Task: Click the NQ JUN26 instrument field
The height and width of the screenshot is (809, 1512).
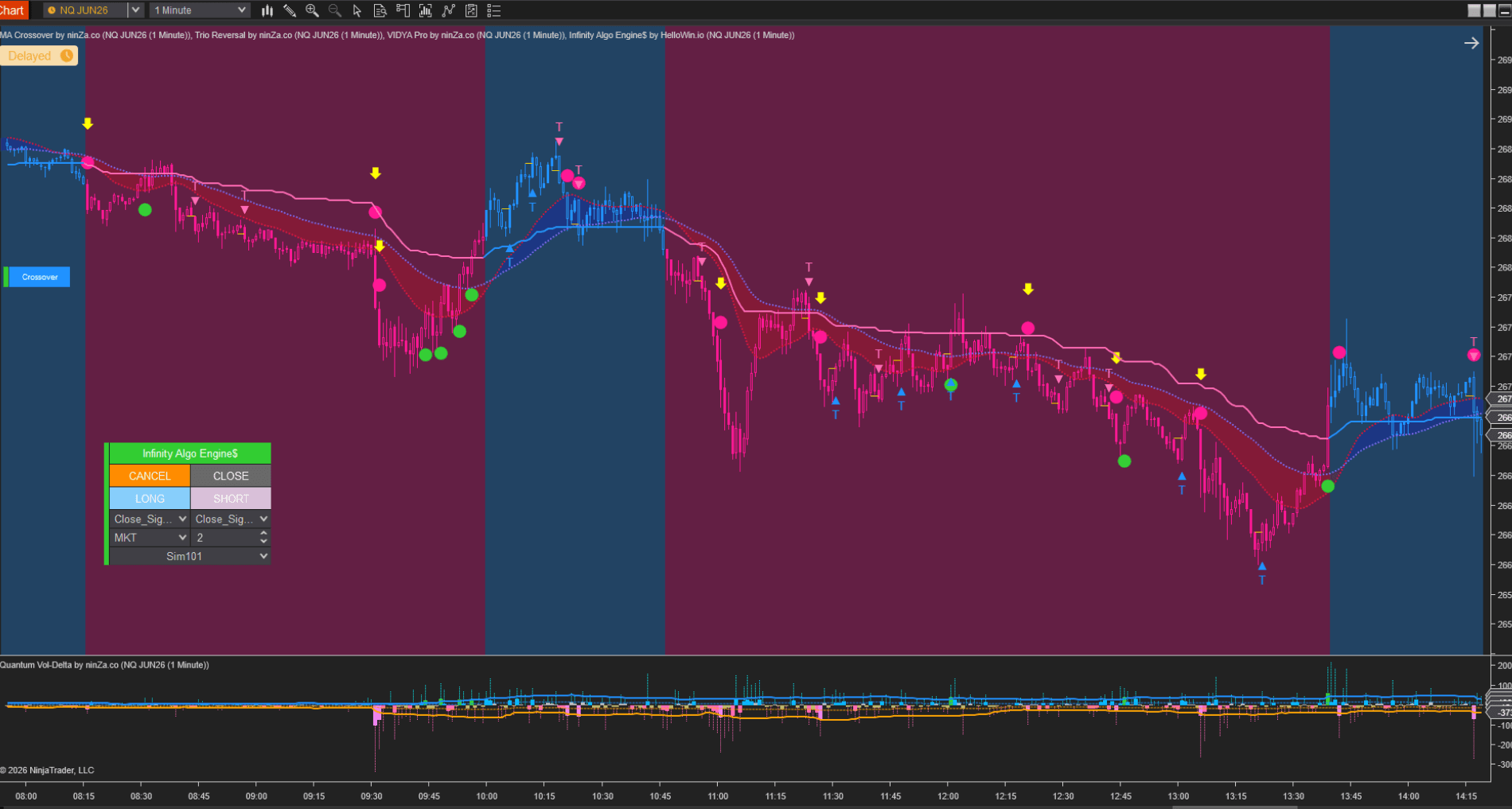Action: 85,10
